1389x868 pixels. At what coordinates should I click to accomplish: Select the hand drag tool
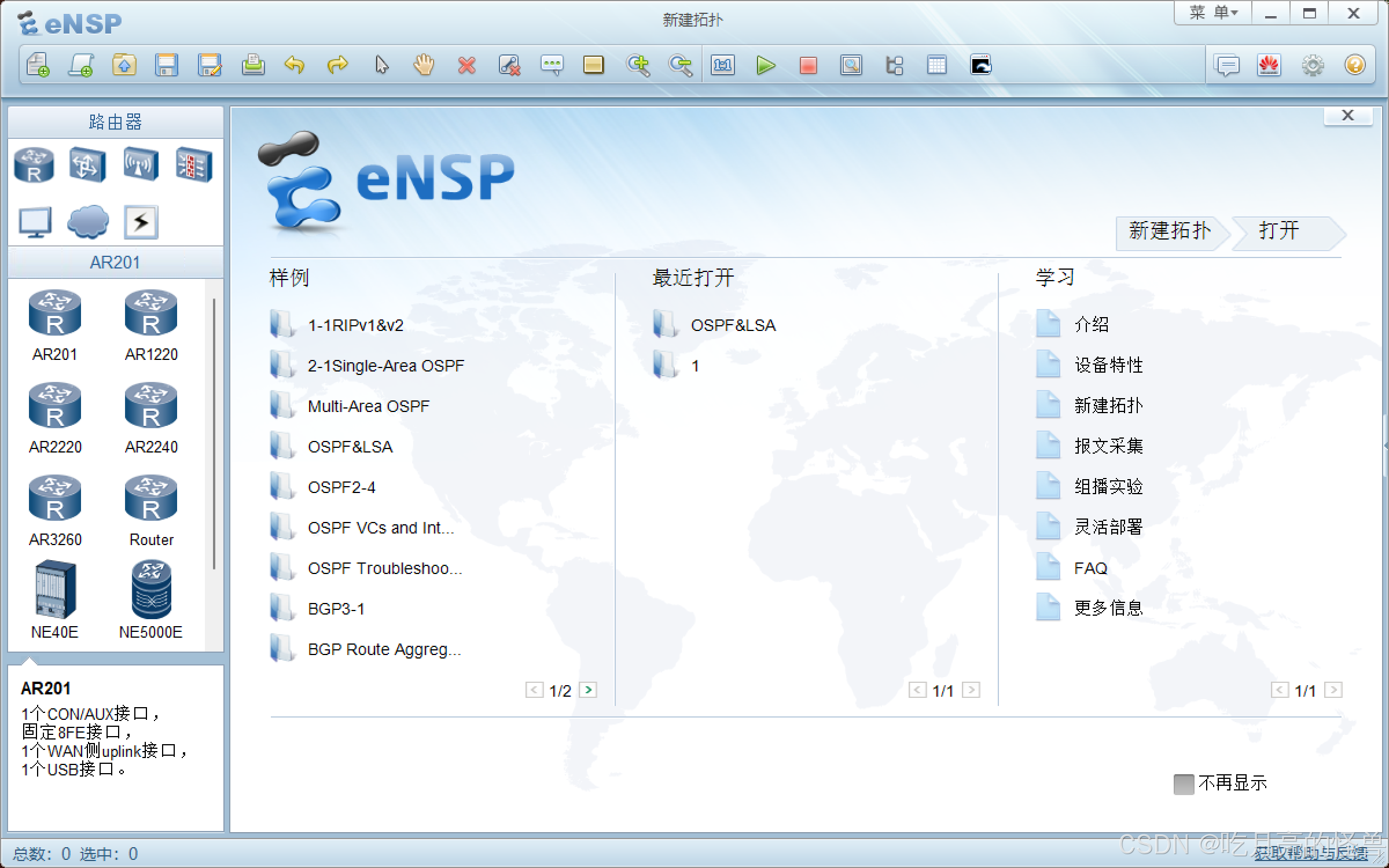click(424, 65)
